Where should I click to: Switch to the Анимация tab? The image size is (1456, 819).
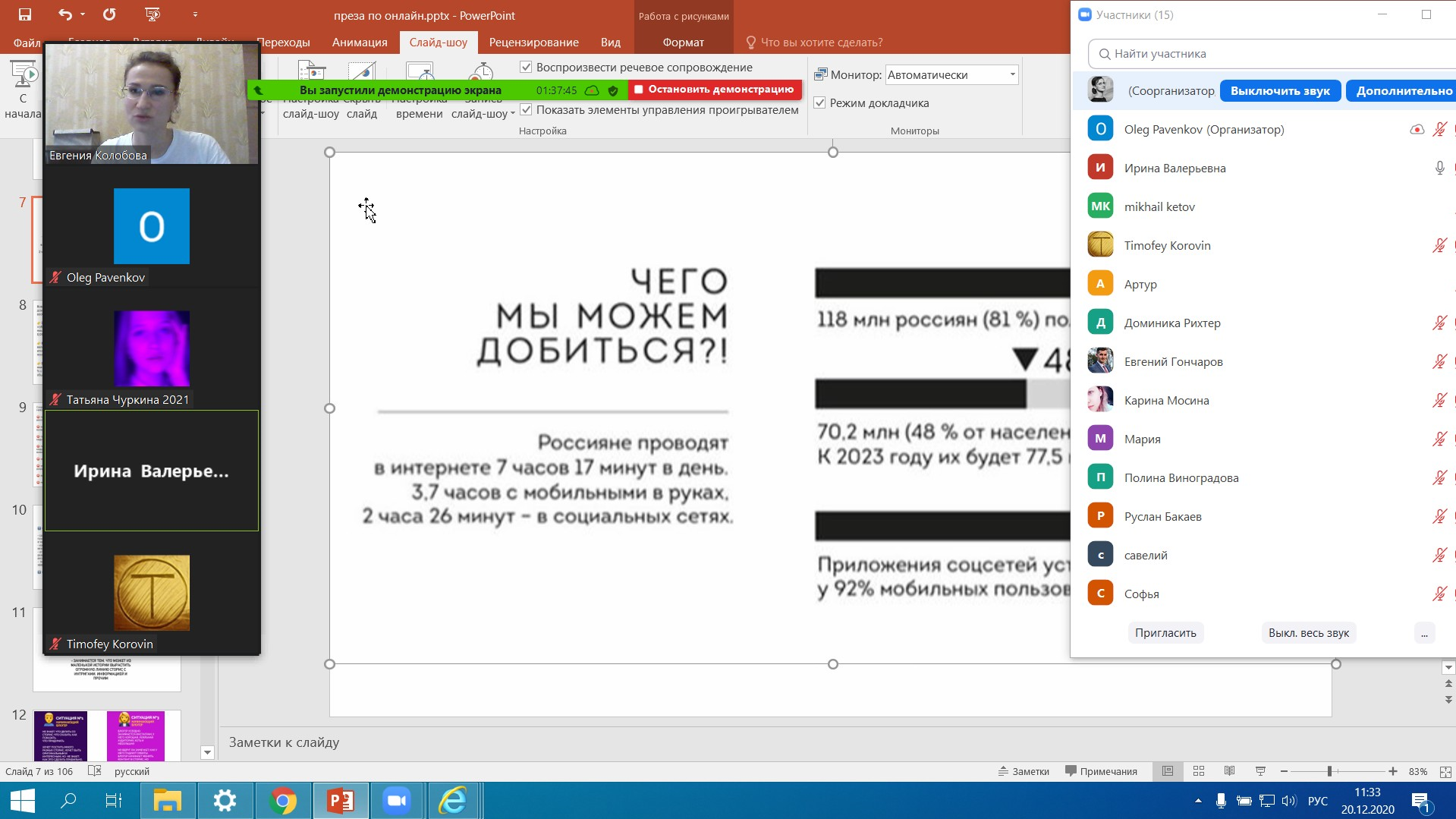pyautogui.click(x=360, y=43)
